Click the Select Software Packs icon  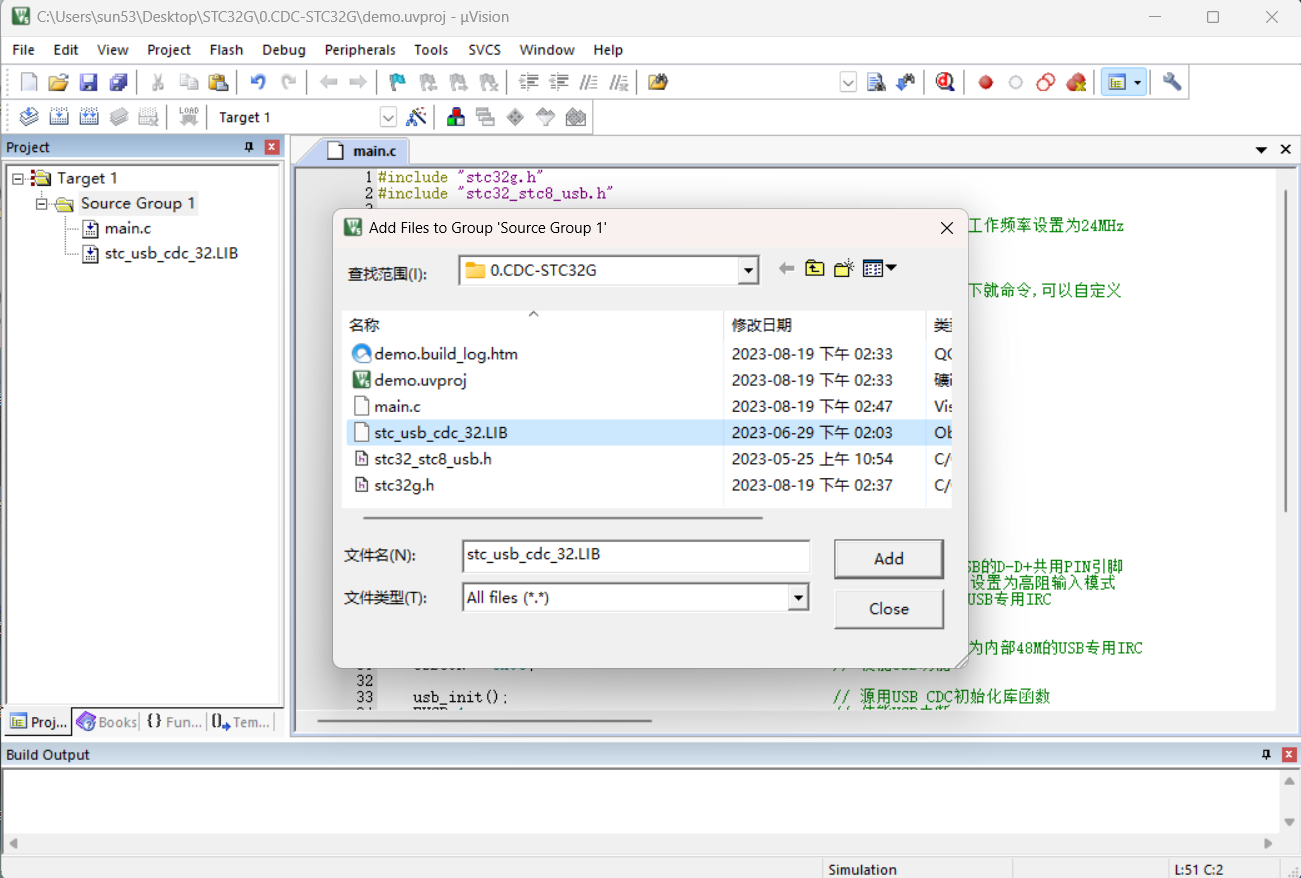pyautogui.click(x=545, y=117)
